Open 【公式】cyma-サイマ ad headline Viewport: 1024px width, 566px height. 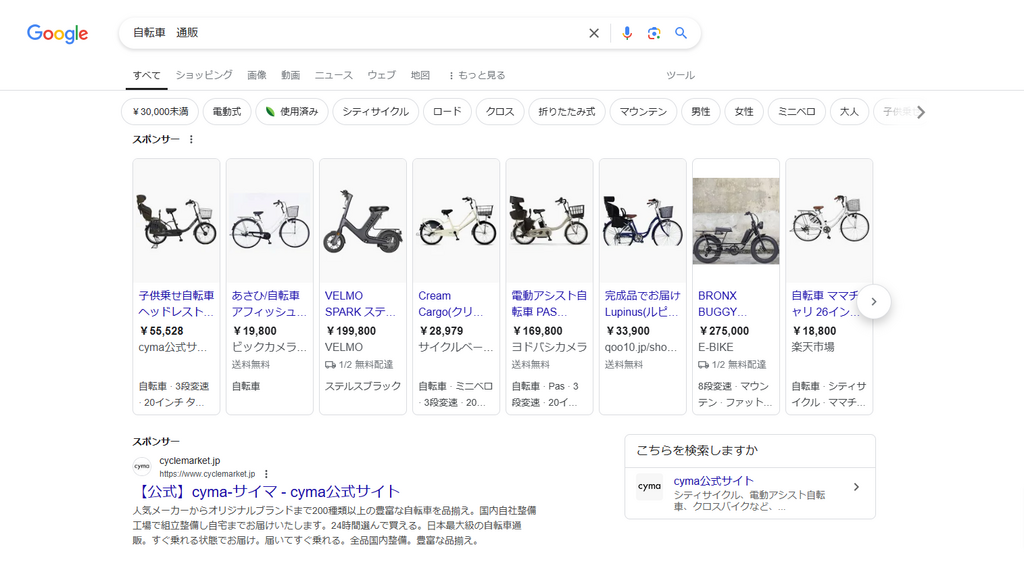click(x=266, y=492)
